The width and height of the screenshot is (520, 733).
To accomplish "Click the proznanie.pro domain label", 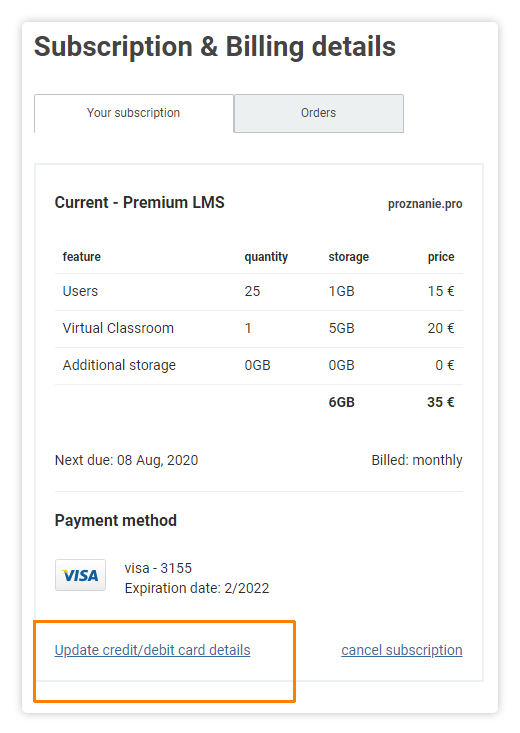I will [x=425, y=204].
